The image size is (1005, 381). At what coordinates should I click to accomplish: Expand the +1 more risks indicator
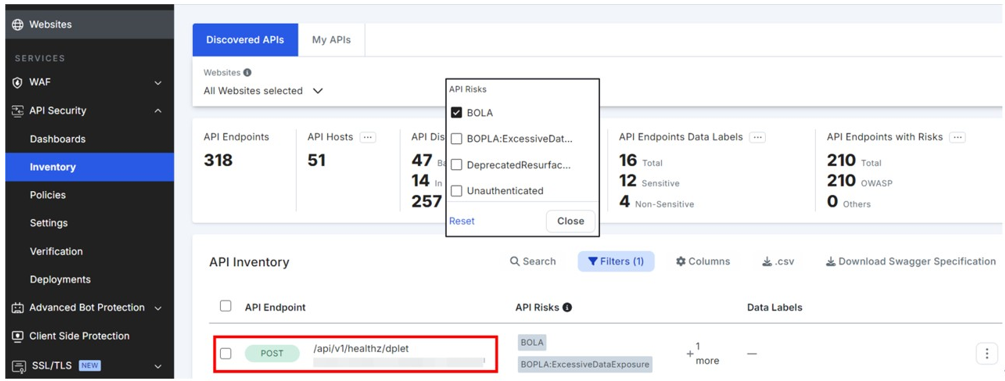(703, 353)
